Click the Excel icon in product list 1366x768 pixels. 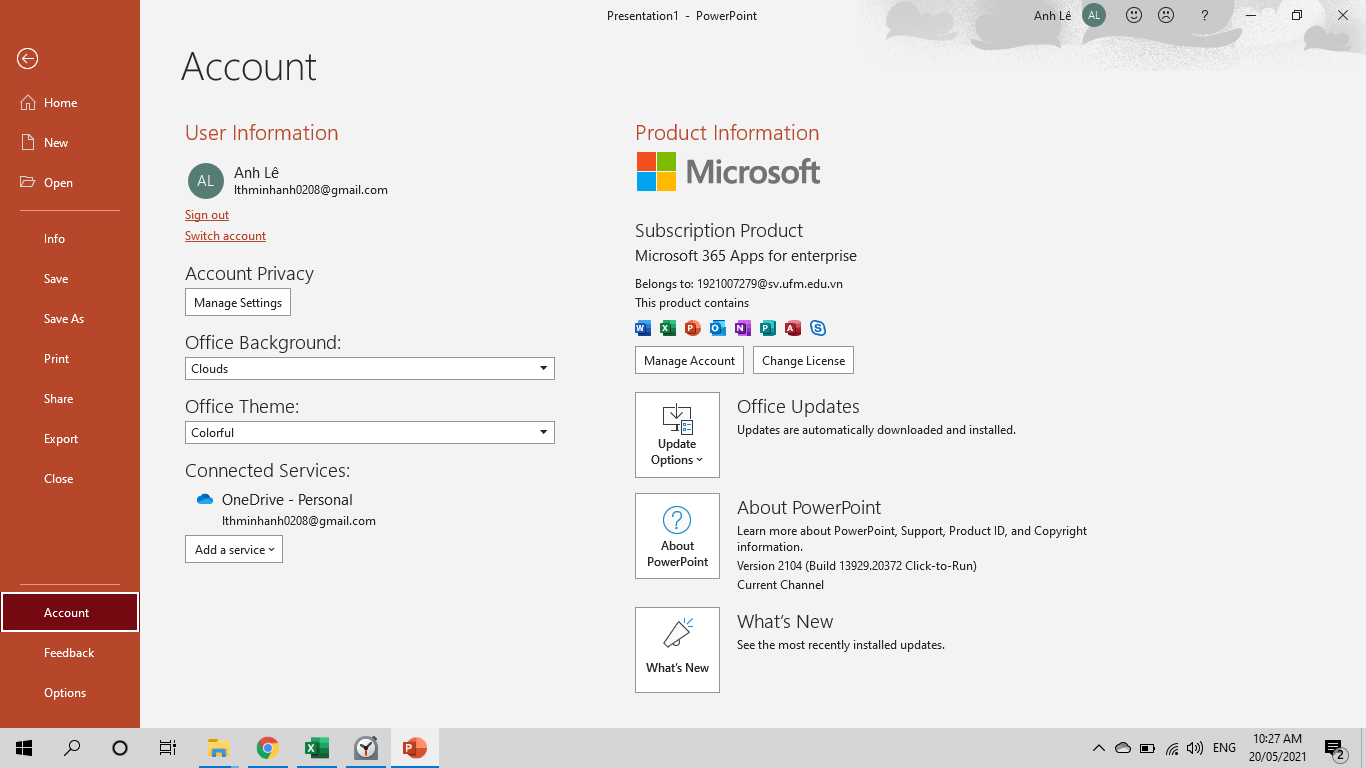tap(668, 328)
